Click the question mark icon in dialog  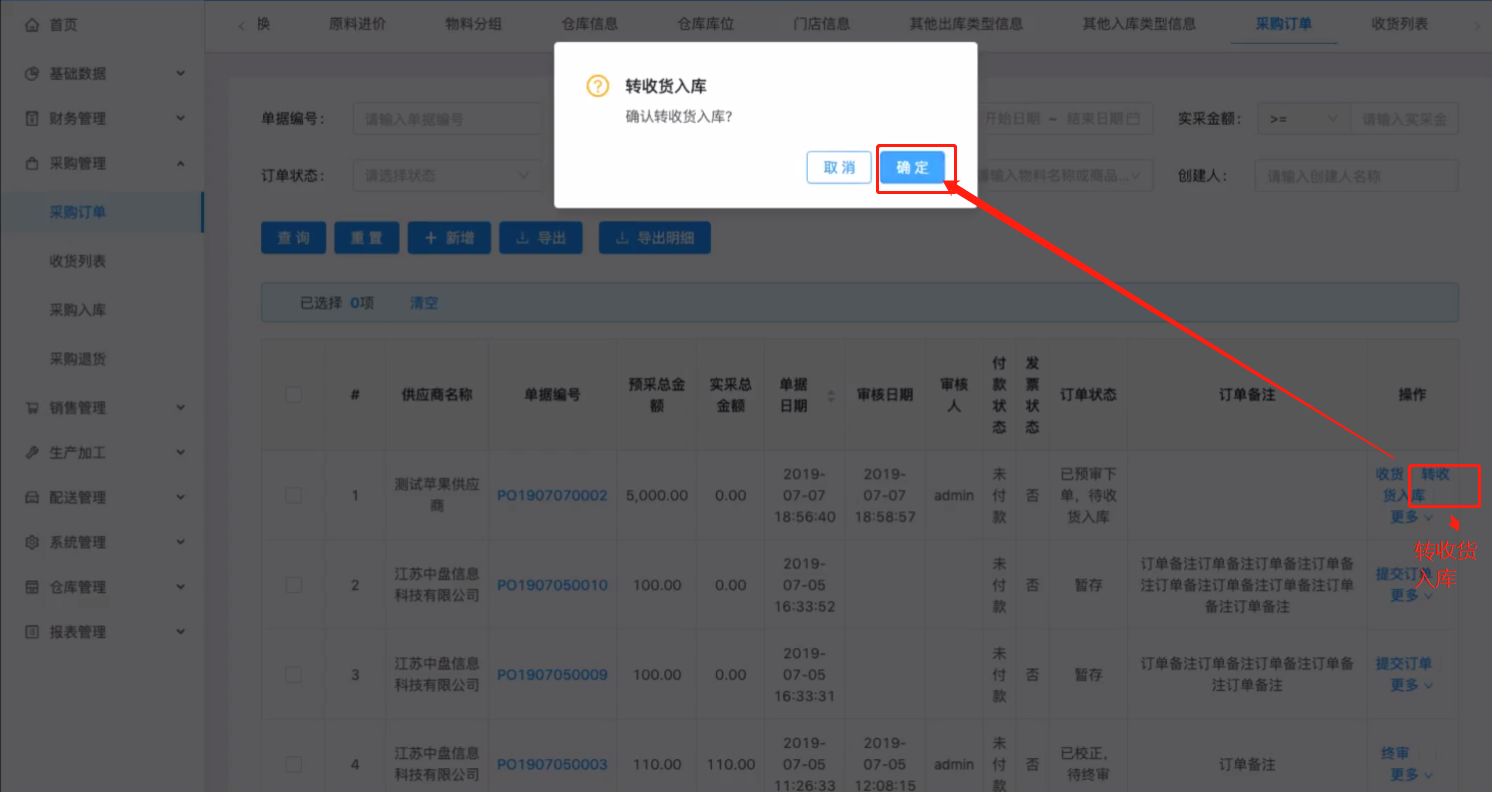[597, 86]
